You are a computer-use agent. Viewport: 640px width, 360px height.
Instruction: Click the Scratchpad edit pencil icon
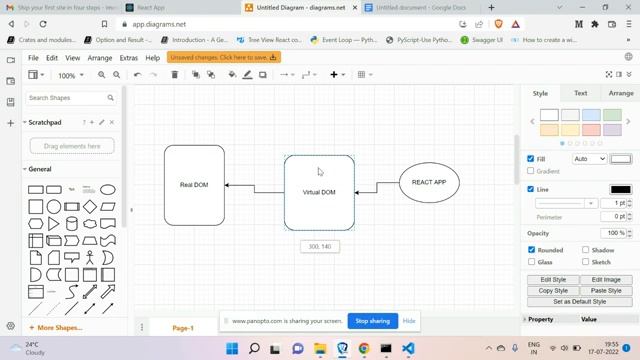[x=102, y=122]
